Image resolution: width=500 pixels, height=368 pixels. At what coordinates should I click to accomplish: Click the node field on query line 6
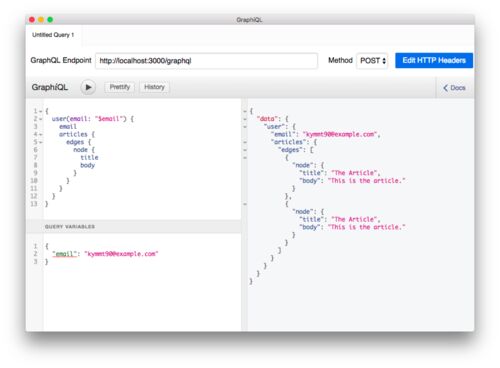80,150
